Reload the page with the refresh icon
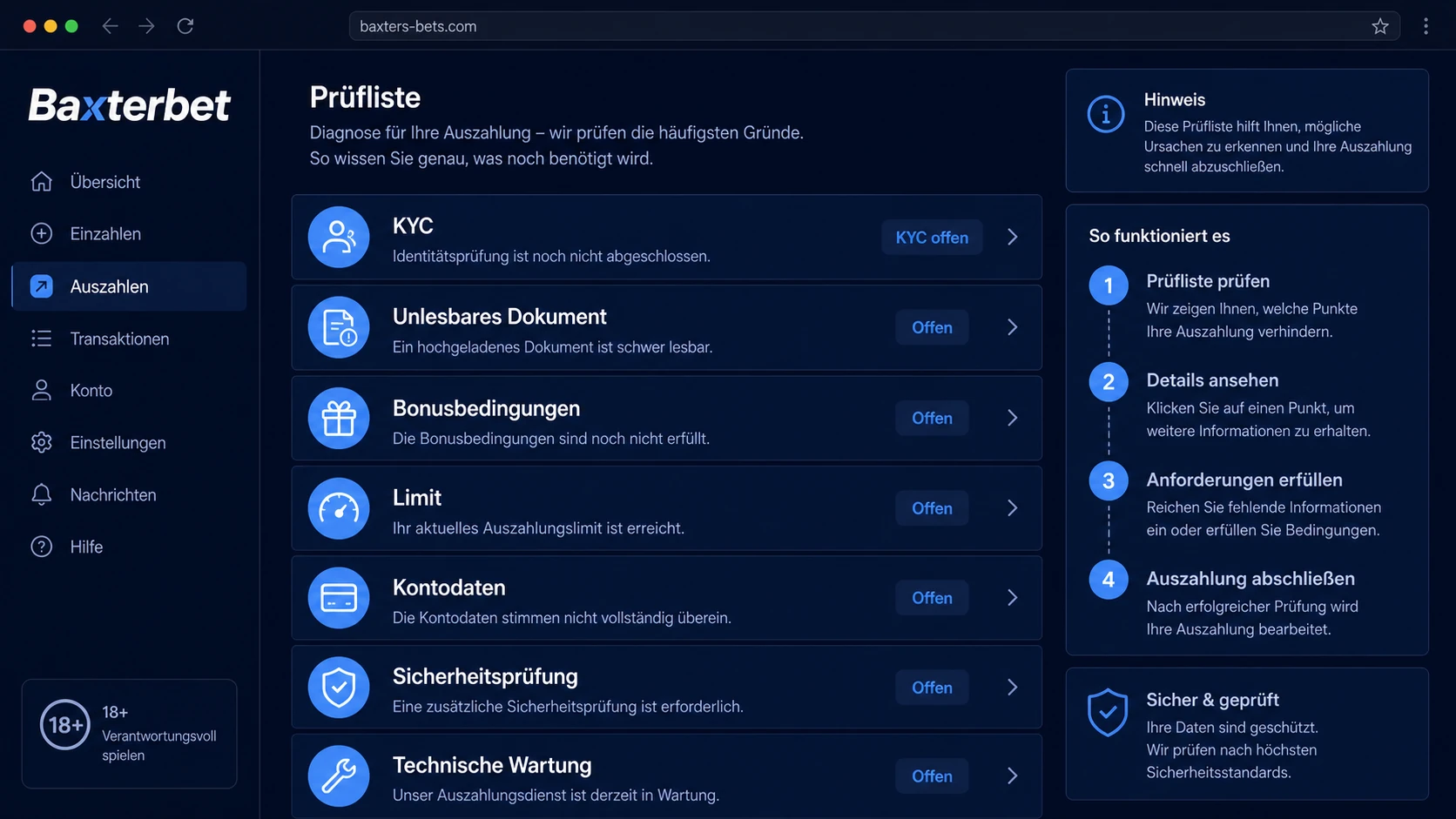 tap(185, 26)
